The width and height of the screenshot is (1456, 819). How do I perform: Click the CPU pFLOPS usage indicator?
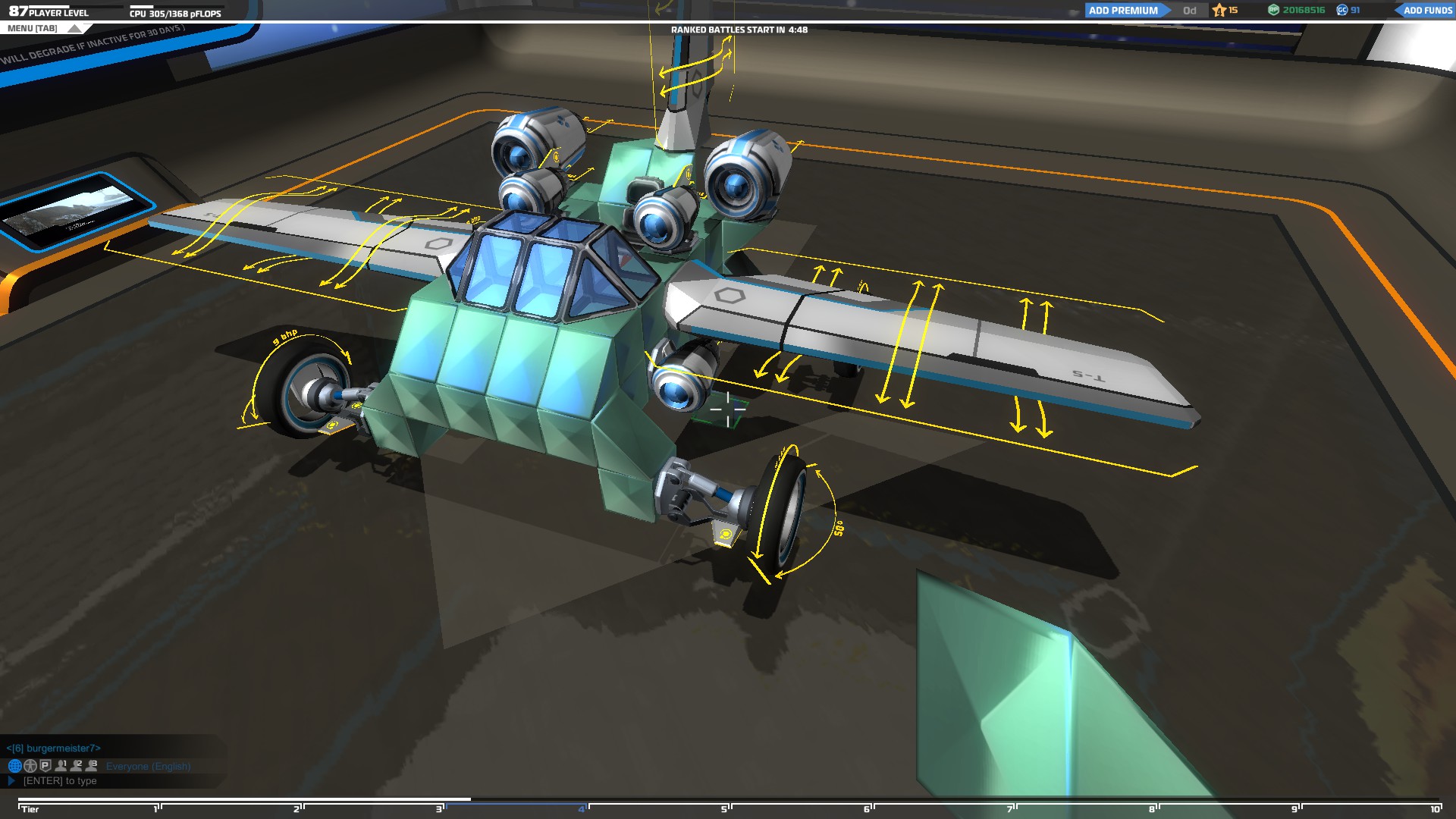175,14
